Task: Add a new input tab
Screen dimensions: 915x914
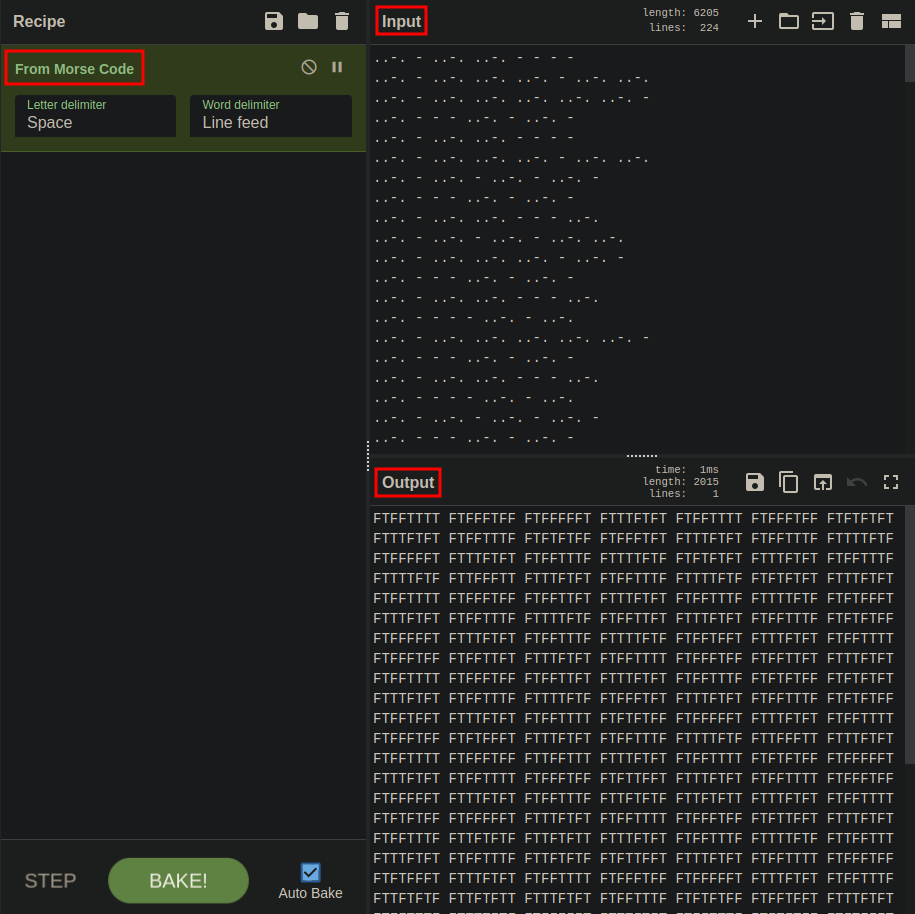Action: tap(755, 21)
